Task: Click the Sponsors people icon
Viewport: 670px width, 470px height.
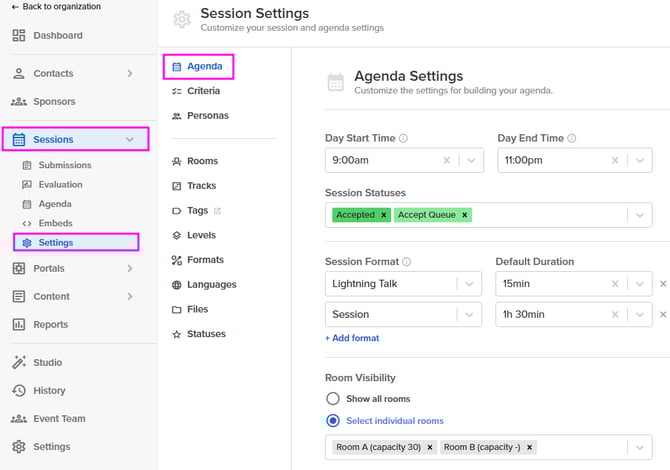Action: coord(19,102)
